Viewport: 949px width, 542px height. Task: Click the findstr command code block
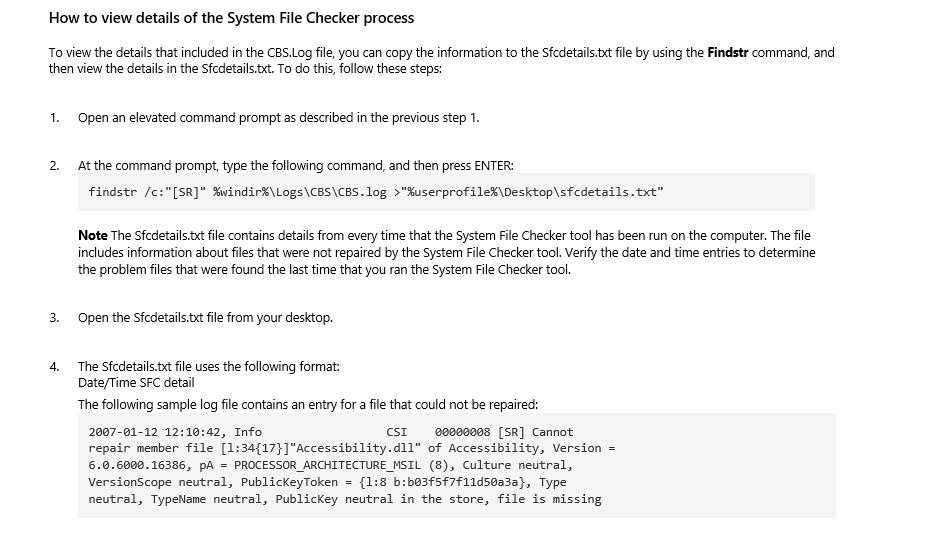(446, 192)
